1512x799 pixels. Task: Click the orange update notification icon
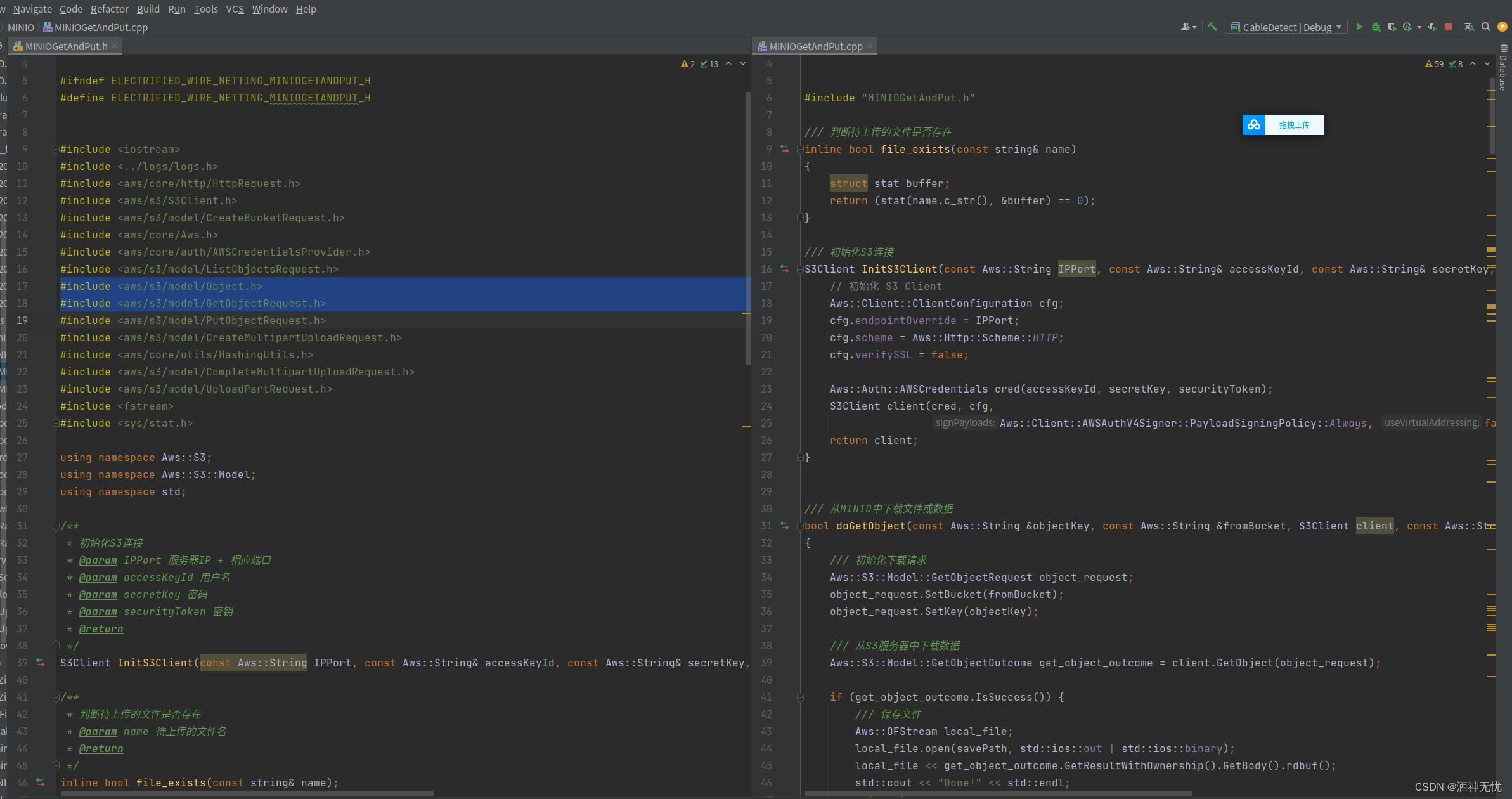pyautogui.click(x=1502, y=27)
